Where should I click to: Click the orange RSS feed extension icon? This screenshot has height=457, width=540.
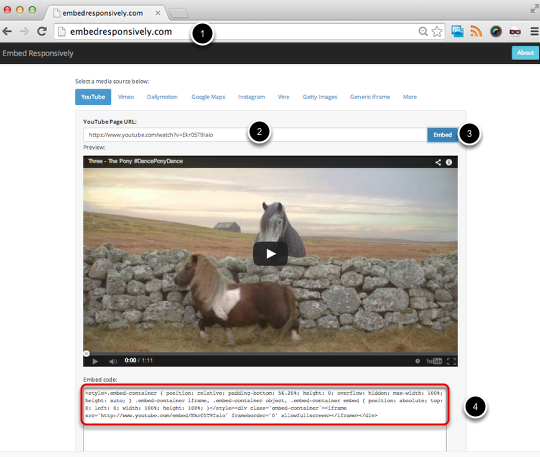click(476, 32)
